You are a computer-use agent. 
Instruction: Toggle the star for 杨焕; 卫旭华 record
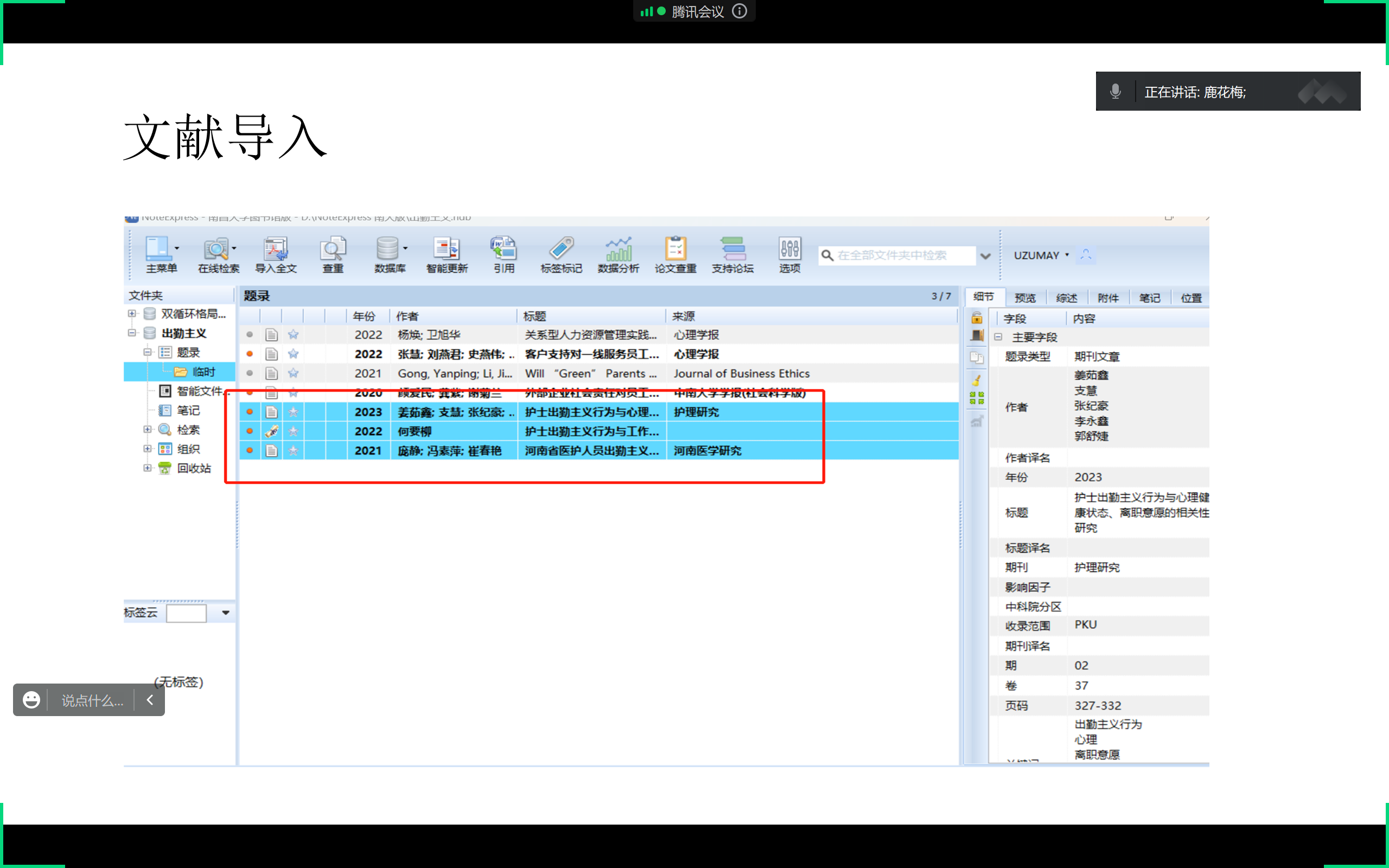tap(294, 334)
